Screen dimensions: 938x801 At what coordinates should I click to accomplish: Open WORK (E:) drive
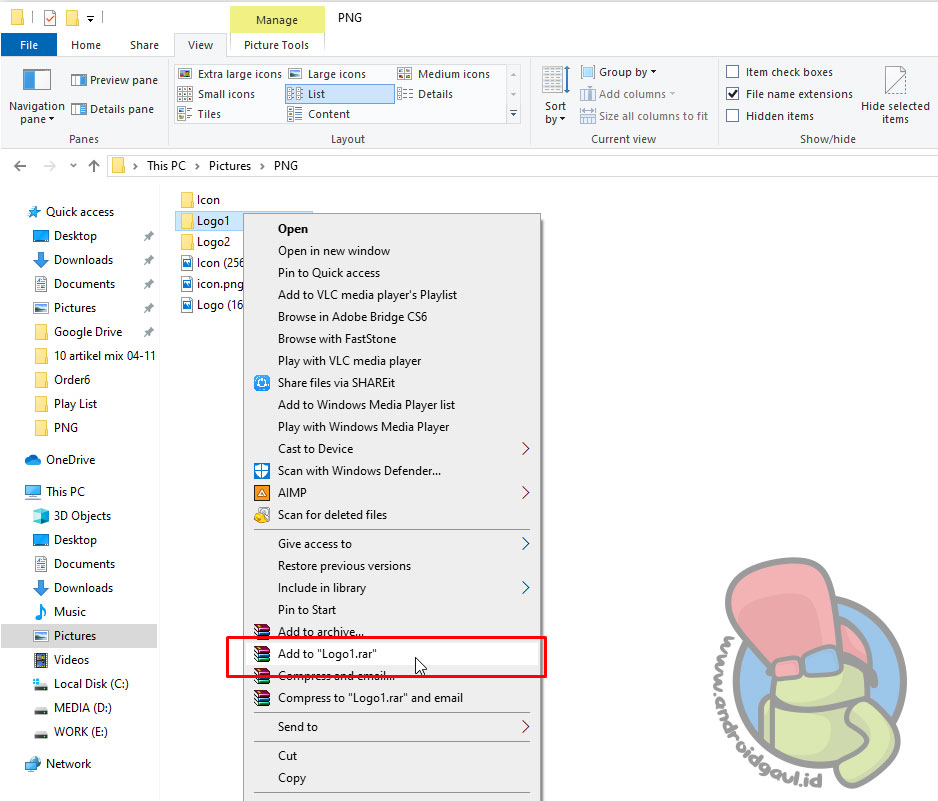point(81,732)
